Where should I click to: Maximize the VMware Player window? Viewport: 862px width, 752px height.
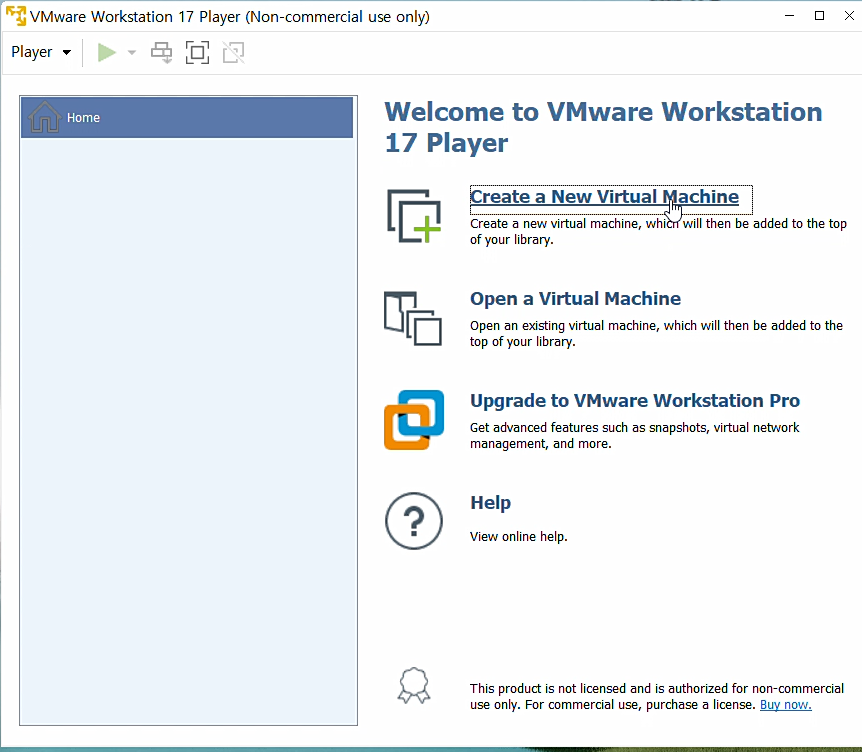pos(819,16)
